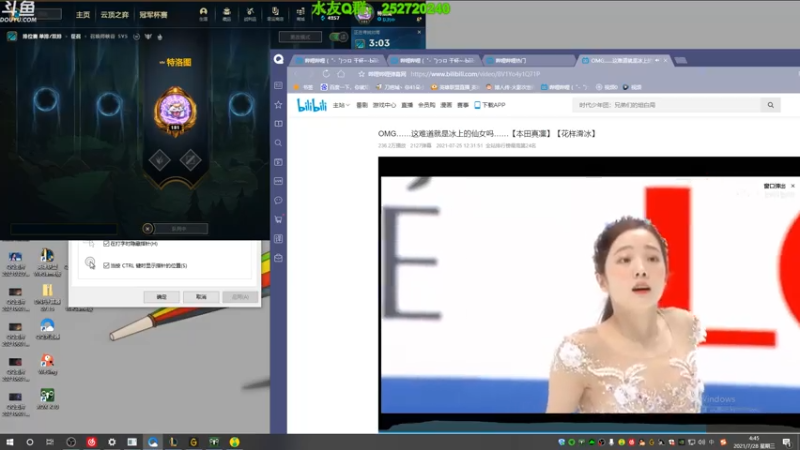800x450 pixels.
Task: Click the browser sidebar shopping cart icon
Action: tap(278, 219)
